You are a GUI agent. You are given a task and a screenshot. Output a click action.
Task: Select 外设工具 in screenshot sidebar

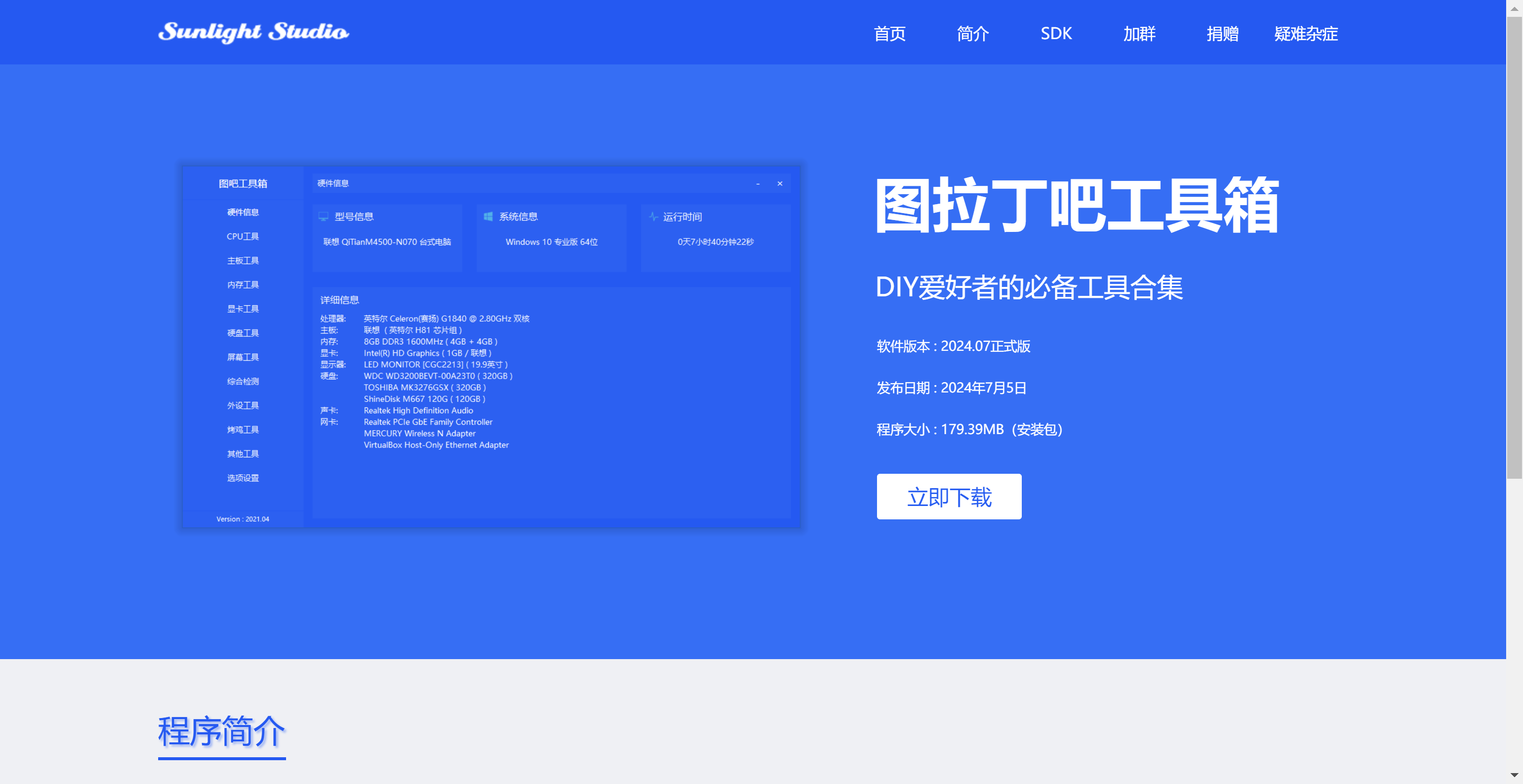click(x=243, y=406)
